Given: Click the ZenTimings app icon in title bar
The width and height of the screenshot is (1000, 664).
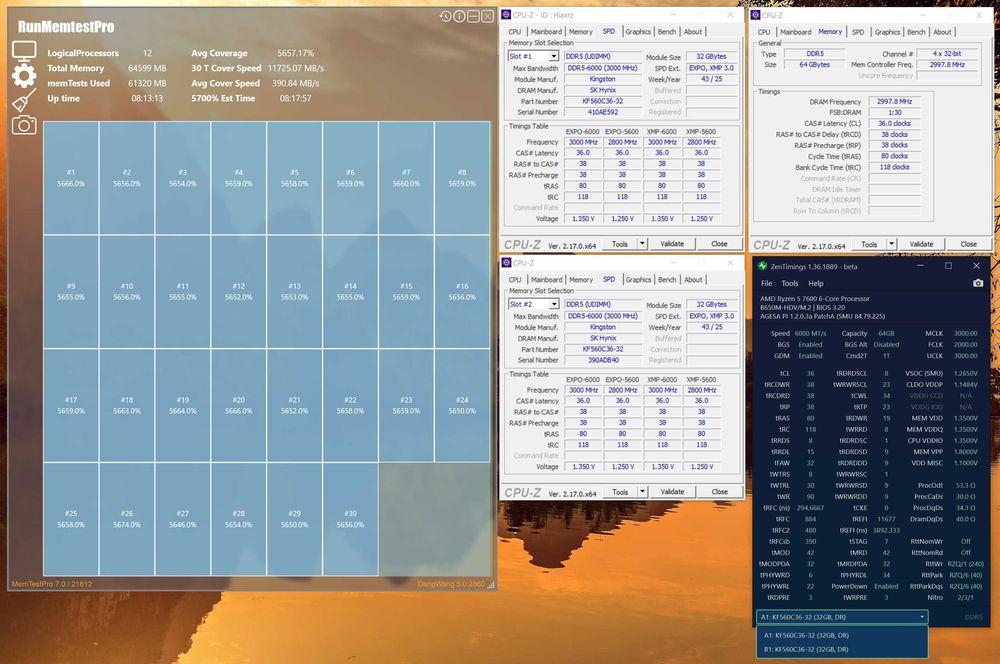Looking at the screenshot, I should [x=762, y=266].
